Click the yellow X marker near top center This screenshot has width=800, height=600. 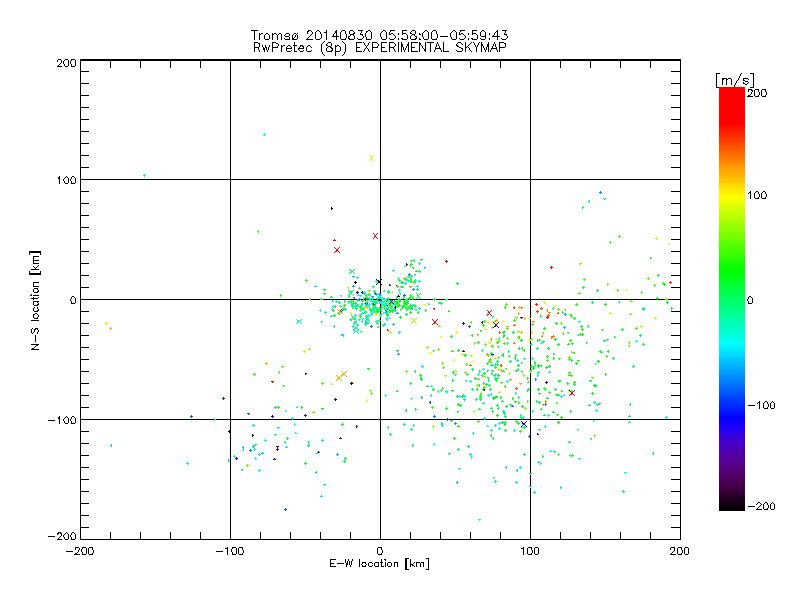click(x=371, y=158)
